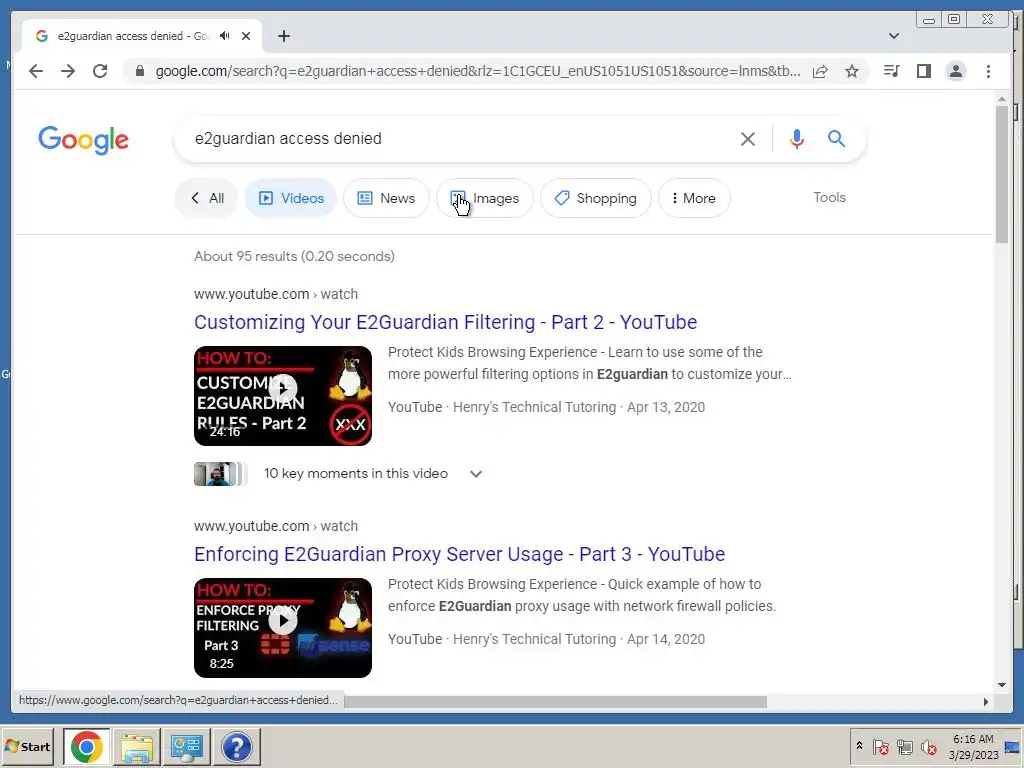Switch to the Shopping tab
1024x768 pixels.
tap(596, 198)
